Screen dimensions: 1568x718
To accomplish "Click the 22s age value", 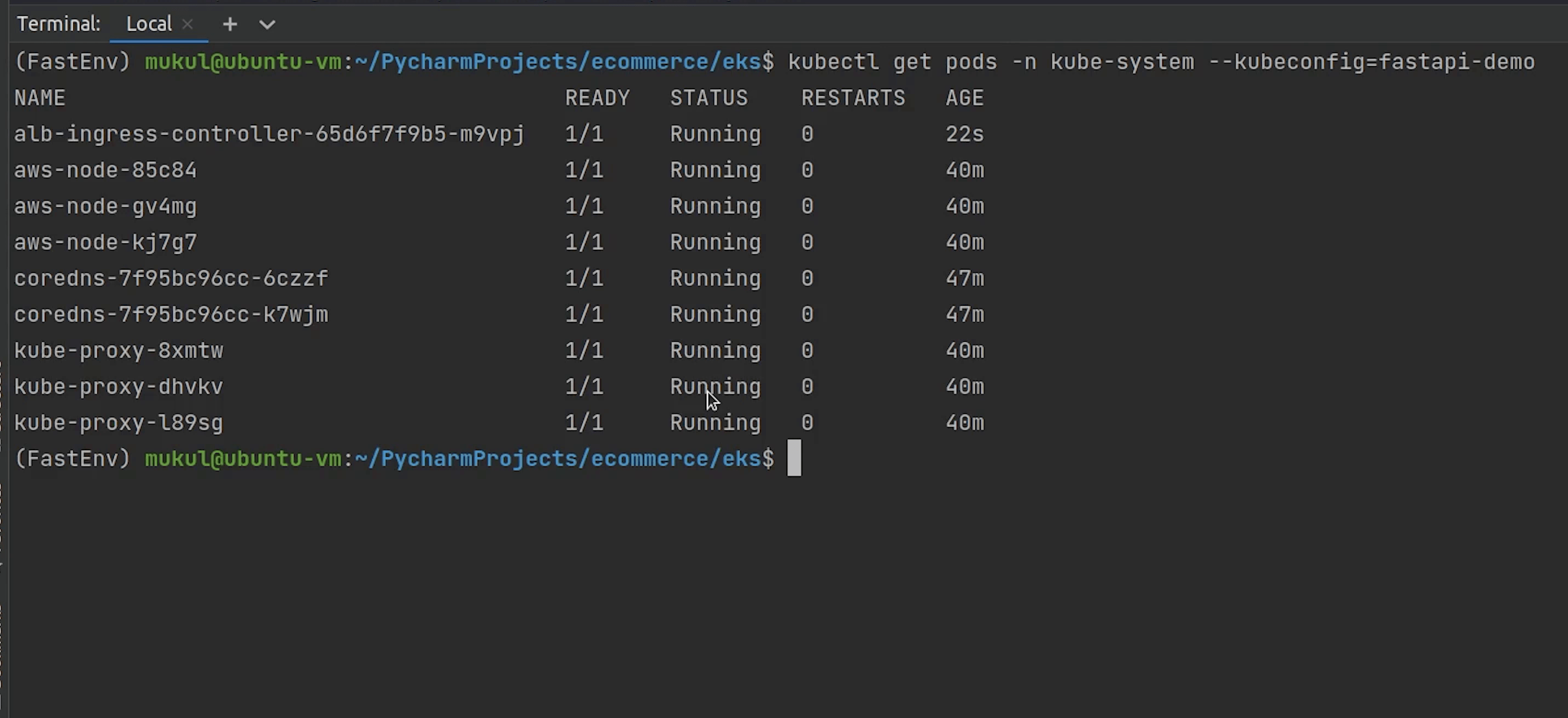I will click(x=964, y=134).
